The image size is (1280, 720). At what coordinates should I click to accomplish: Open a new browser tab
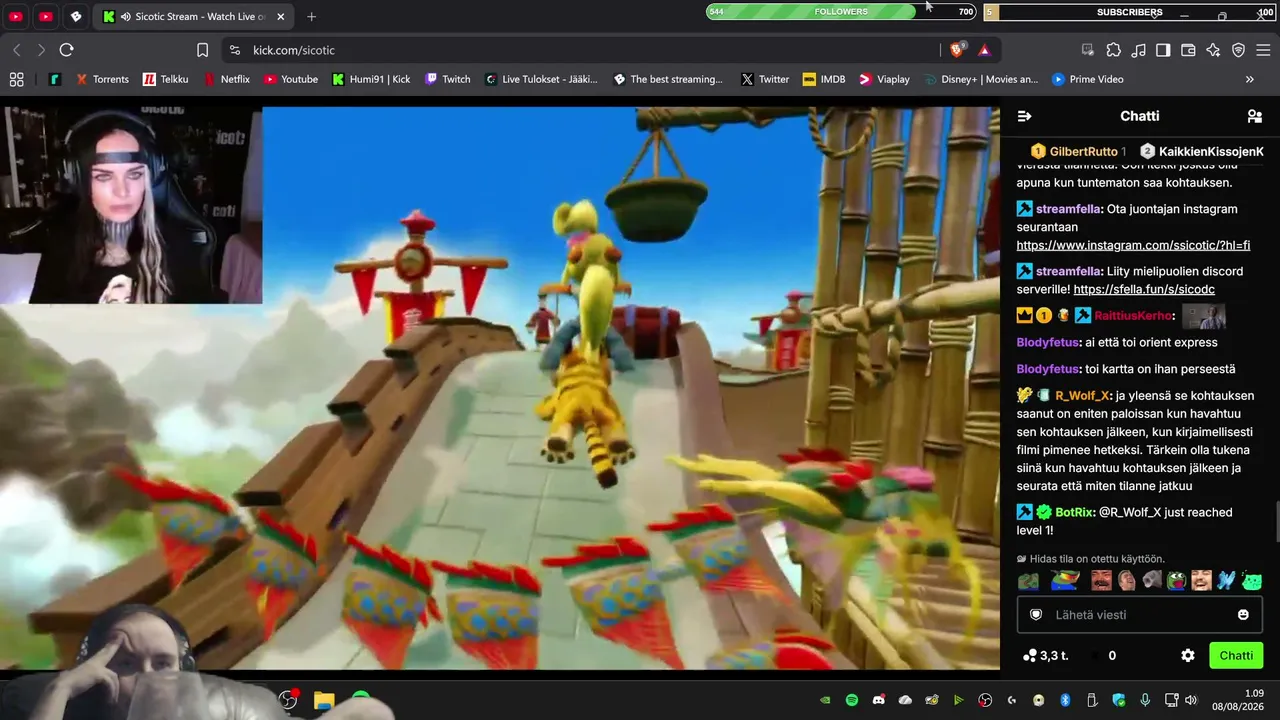(311, 16)
